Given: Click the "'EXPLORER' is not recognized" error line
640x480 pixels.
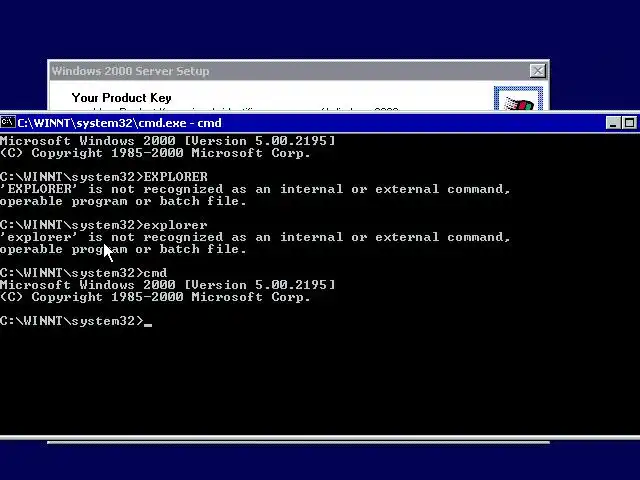Looking at the screenshot, I should click(x=255, y=189).
